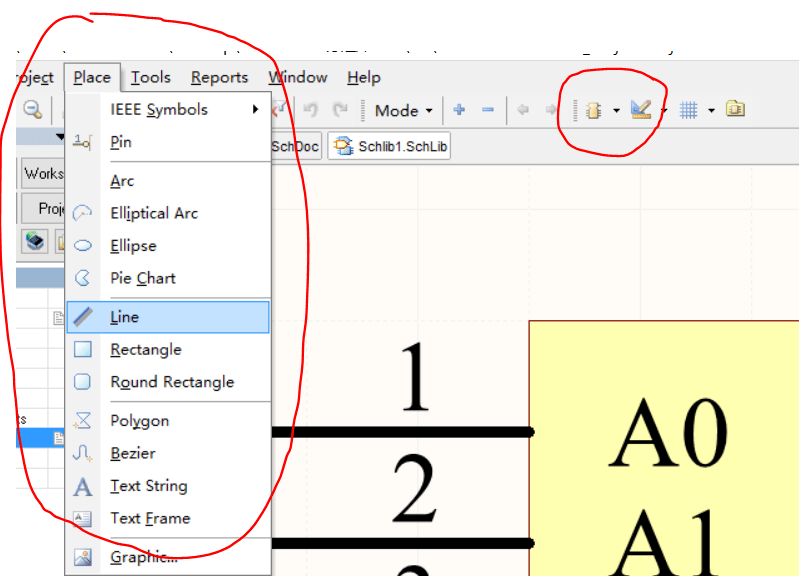This screenshot has width=799, height=576.
Task: Choose Pie Chart menu entry
Action: point(168,278)
